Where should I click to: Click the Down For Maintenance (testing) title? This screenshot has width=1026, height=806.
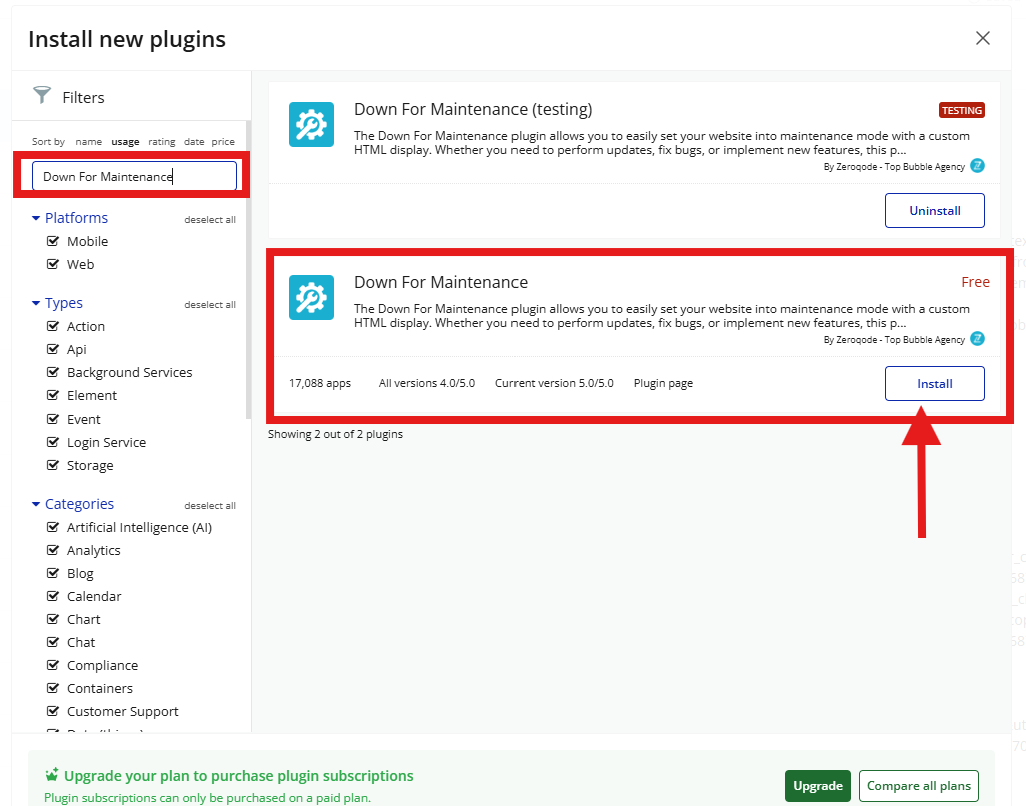(473, 109)
